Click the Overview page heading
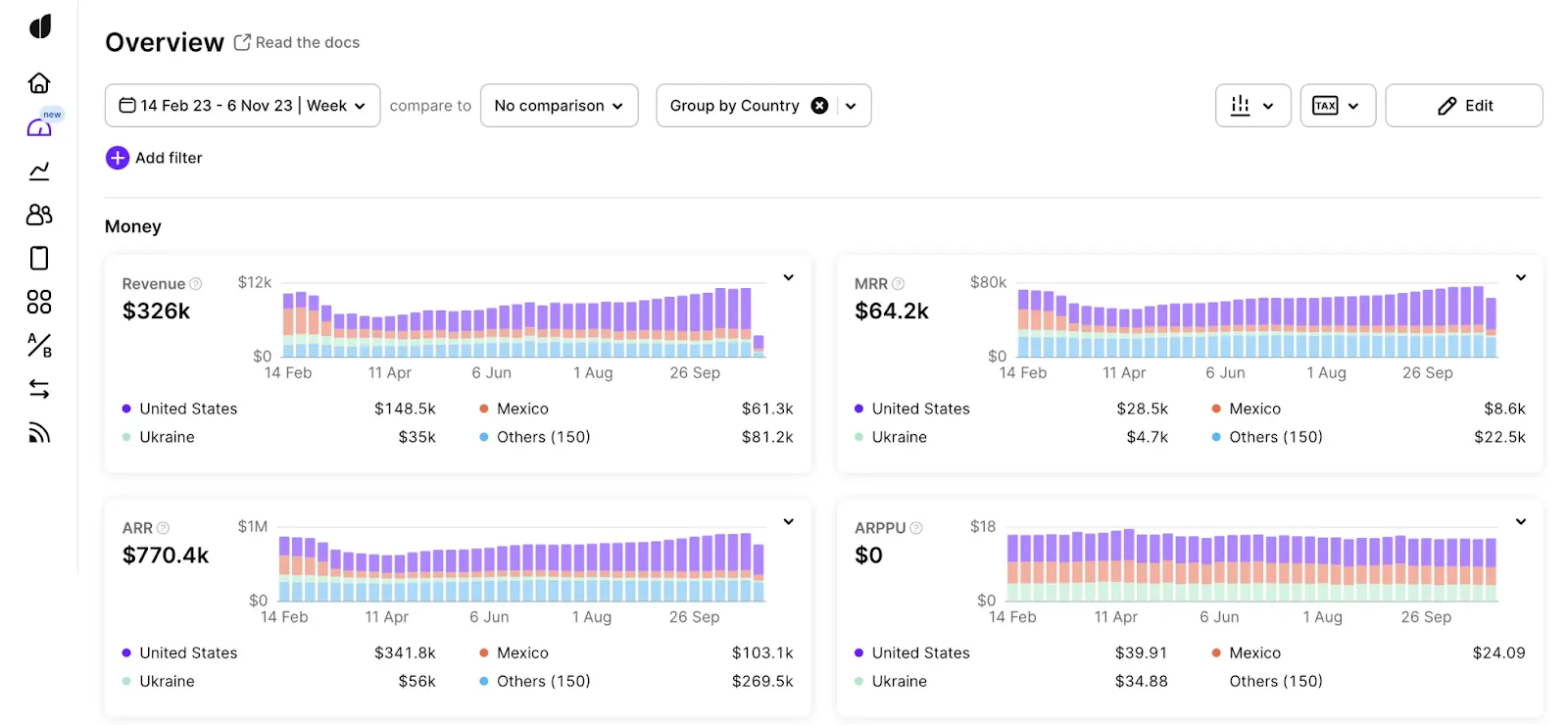Screen dimensions: 1568x725 (165, 42)
